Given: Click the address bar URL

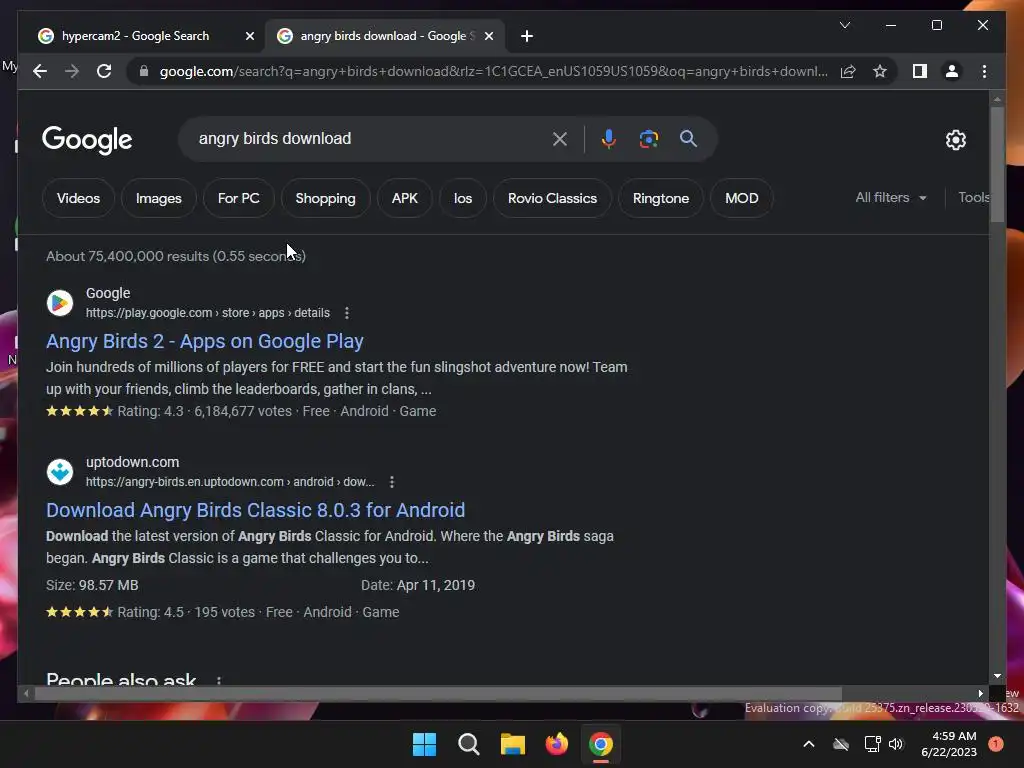Looking at the screenshot, I should click(493, 71).
